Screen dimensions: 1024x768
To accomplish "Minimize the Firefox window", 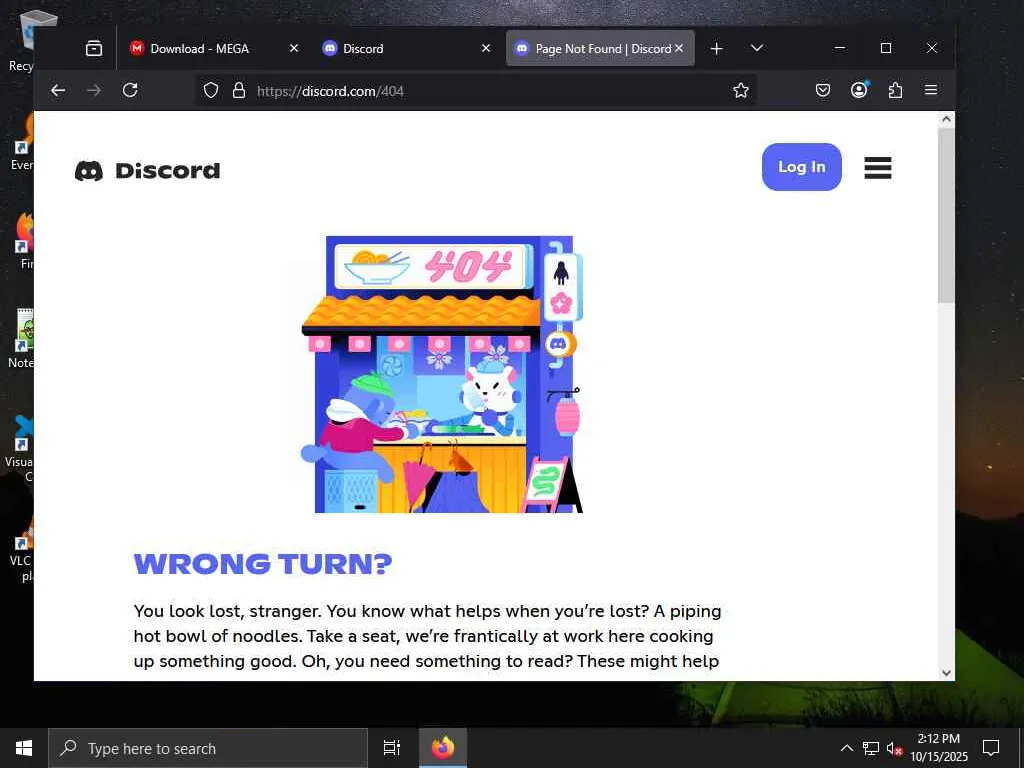I will point(840,48).
